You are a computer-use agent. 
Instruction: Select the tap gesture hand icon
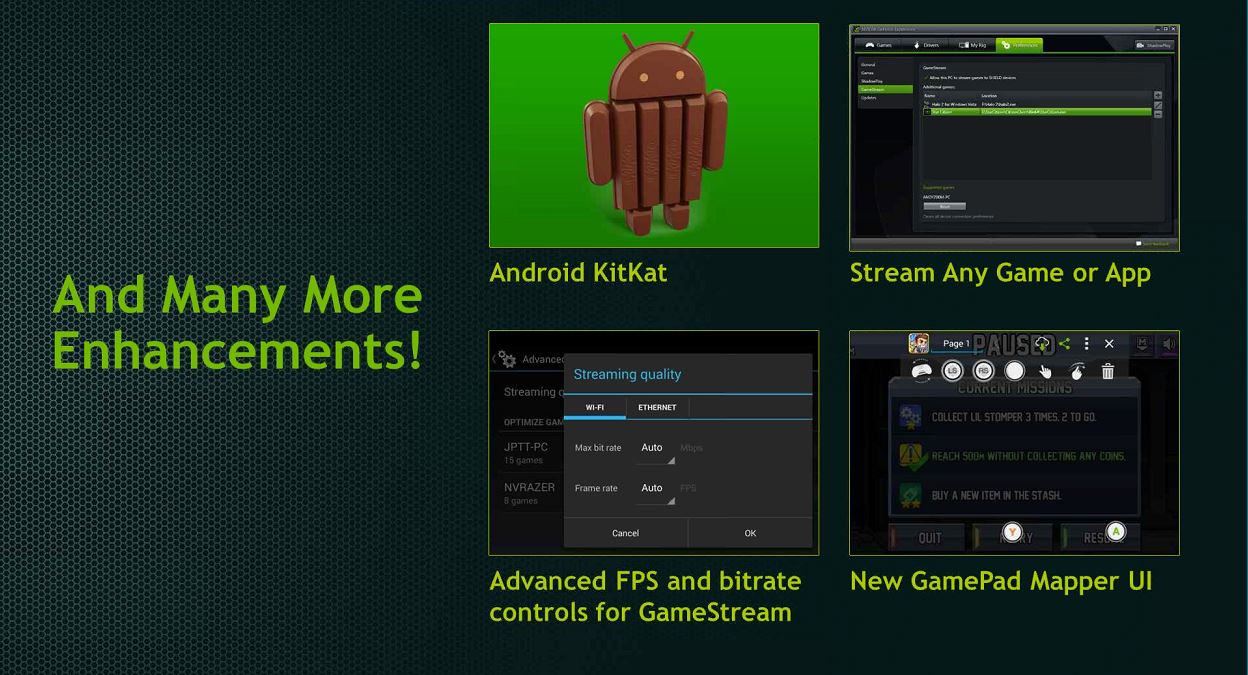[x=1046, y=372]
